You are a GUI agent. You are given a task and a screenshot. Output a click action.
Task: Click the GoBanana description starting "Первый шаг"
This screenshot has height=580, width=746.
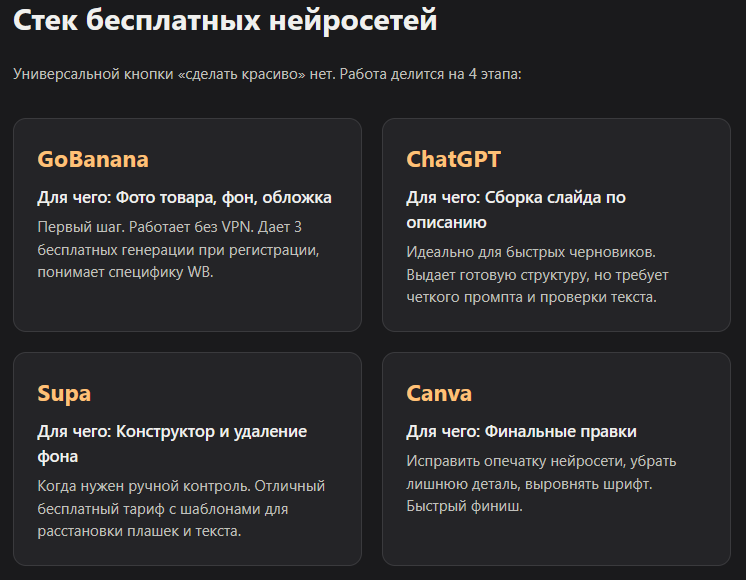click(178, 249)
